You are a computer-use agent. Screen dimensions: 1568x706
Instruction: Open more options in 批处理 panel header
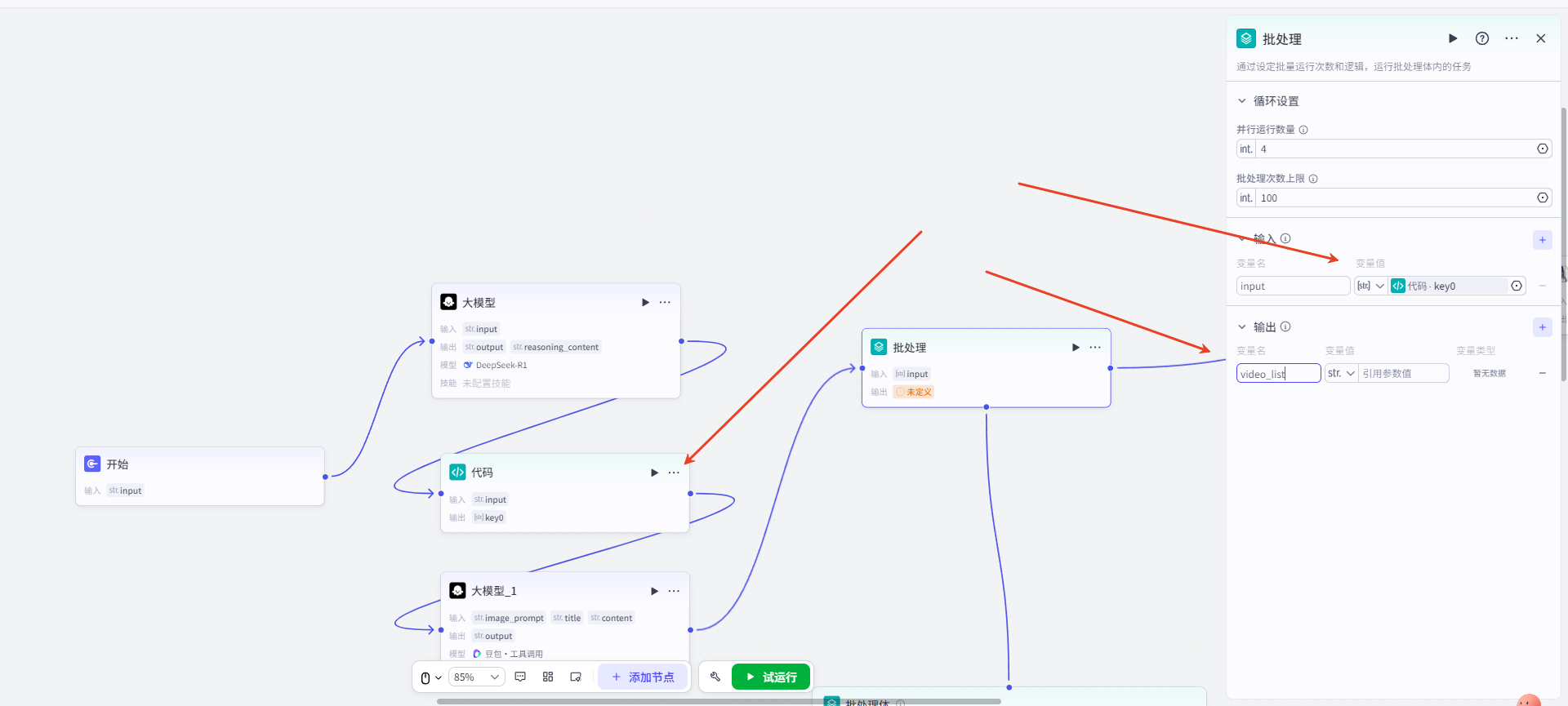tap(1512, 38)
